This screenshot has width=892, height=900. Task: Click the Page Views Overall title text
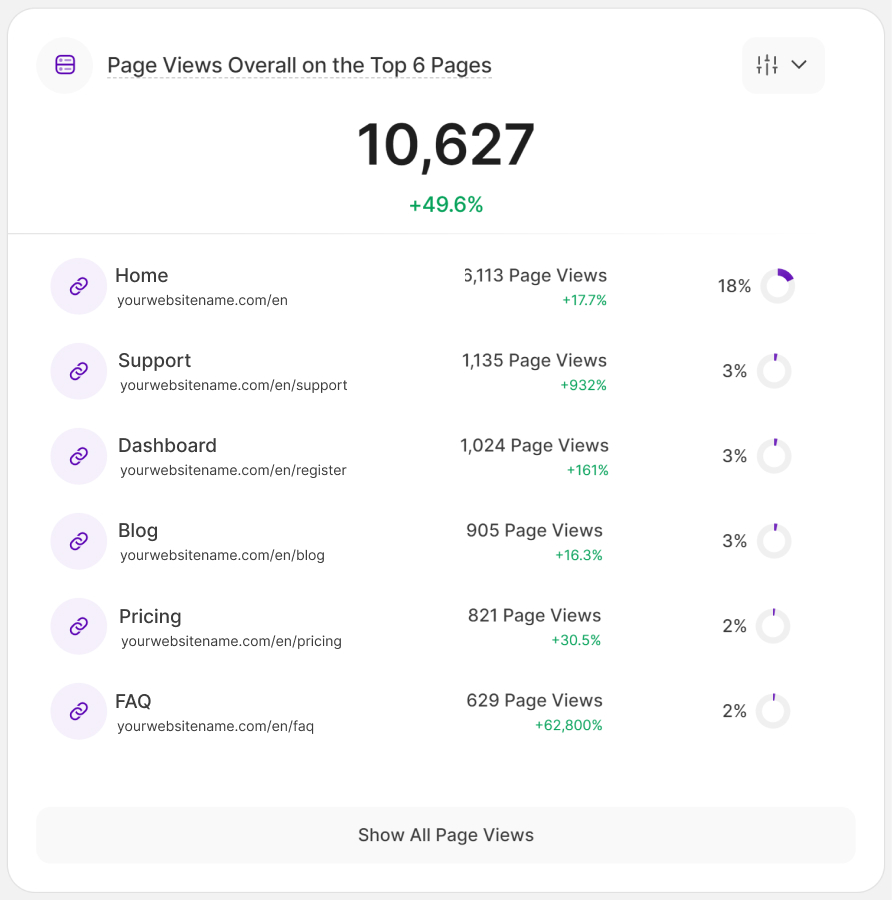tap(299, 66)
